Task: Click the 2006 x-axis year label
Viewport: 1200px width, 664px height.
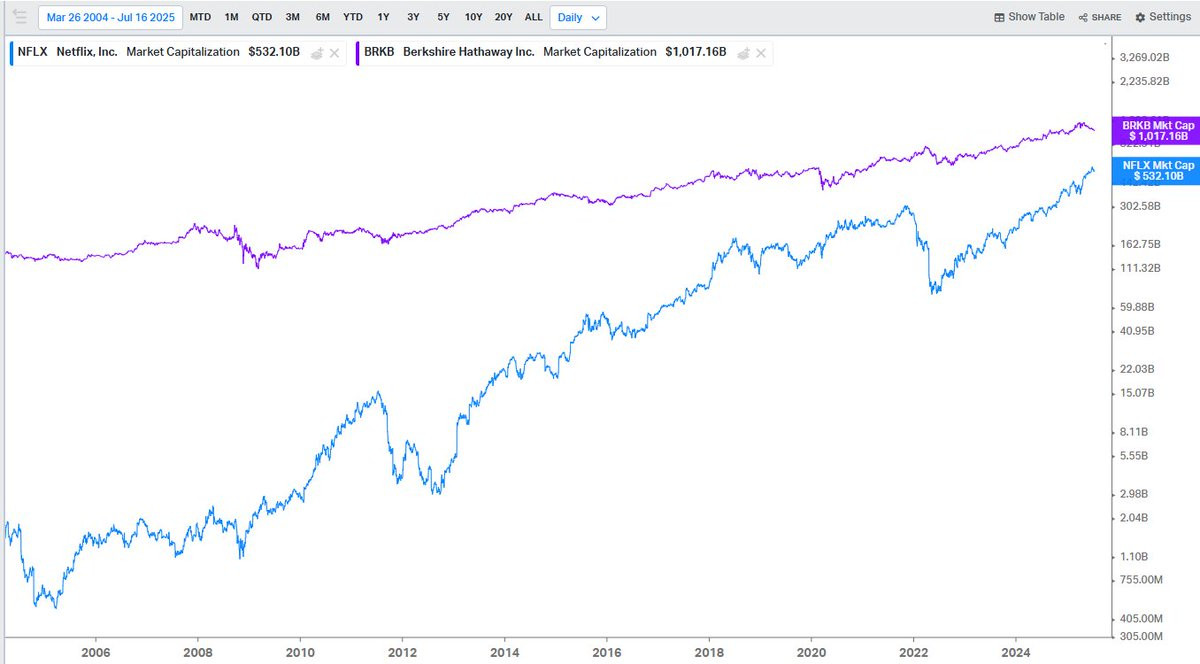Action: [95, 651]
